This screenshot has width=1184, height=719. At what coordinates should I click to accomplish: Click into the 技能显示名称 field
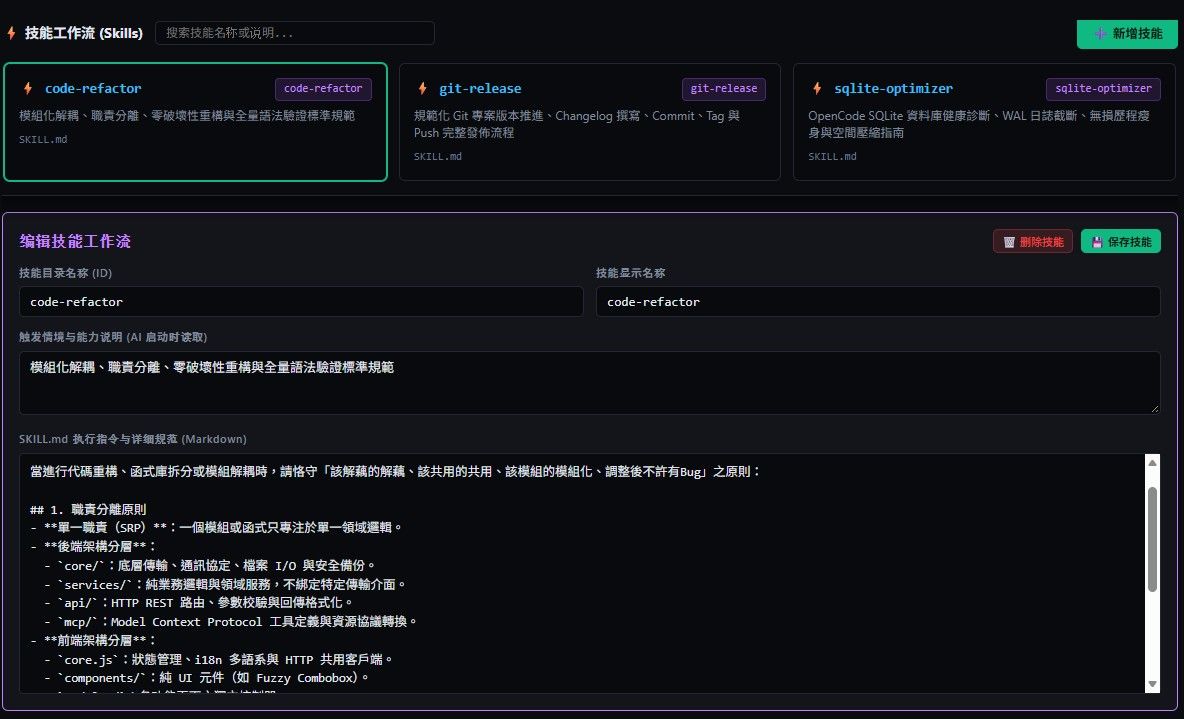878,301
